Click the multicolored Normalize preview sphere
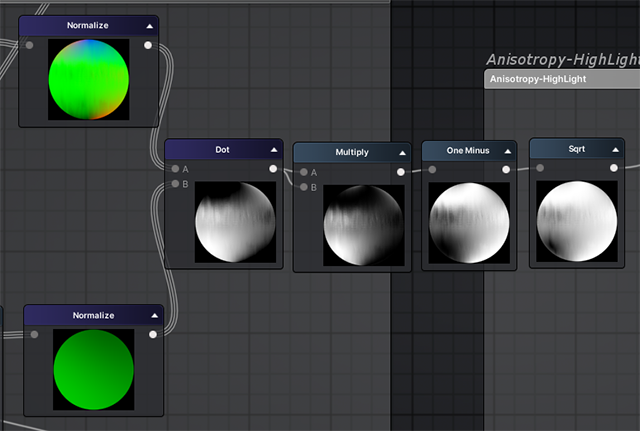 (89, 79)
